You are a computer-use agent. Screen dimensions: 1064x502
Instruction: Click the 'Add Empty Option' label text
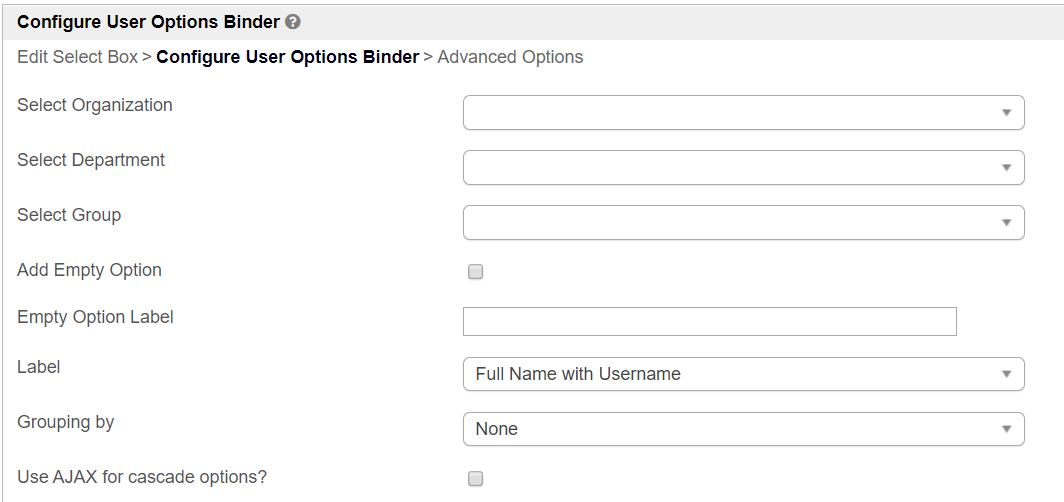tap(89, 270)
